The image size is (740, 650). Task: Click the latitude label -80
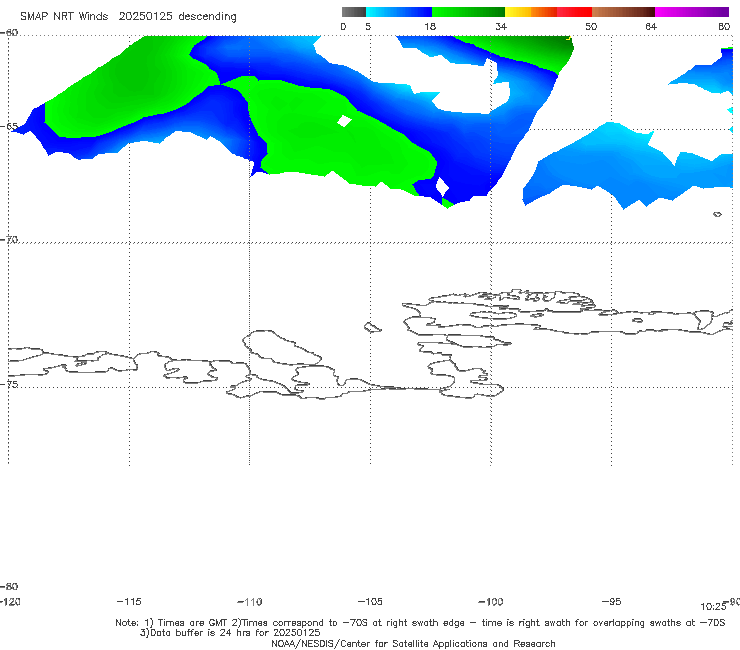9,586
